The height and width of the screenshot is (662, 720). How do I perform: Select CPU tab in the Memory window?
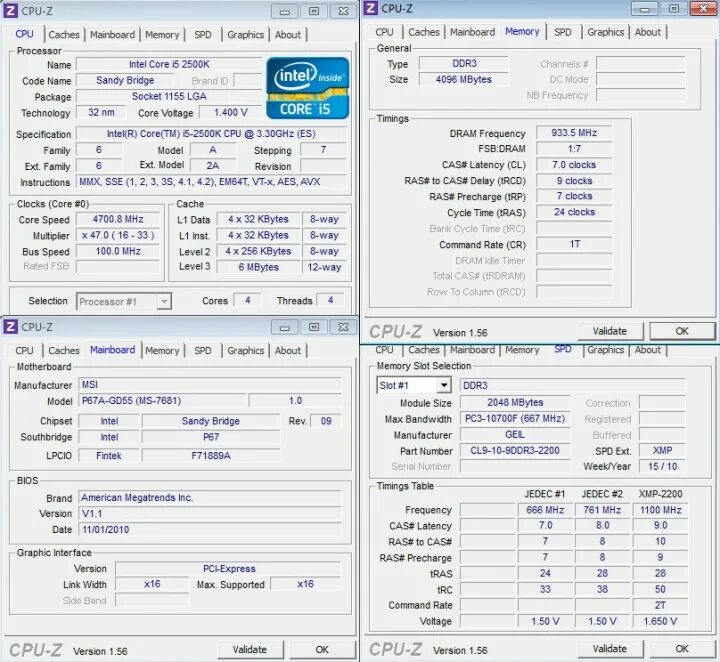pos(384,32)
